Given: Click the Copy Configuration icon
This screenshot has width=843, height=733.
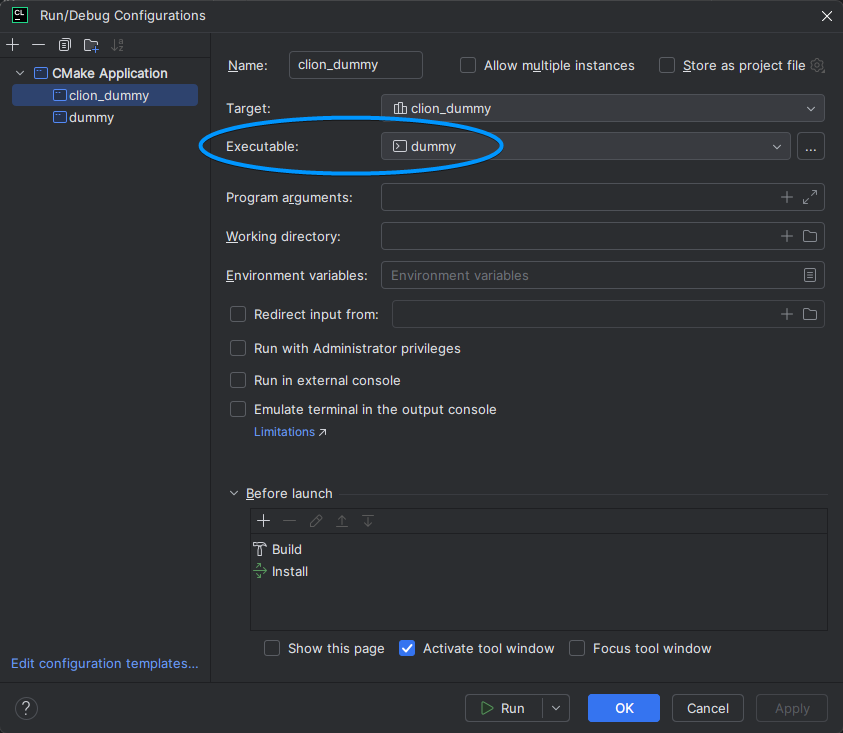Looking at the screenshot, I should coord(65,45).
